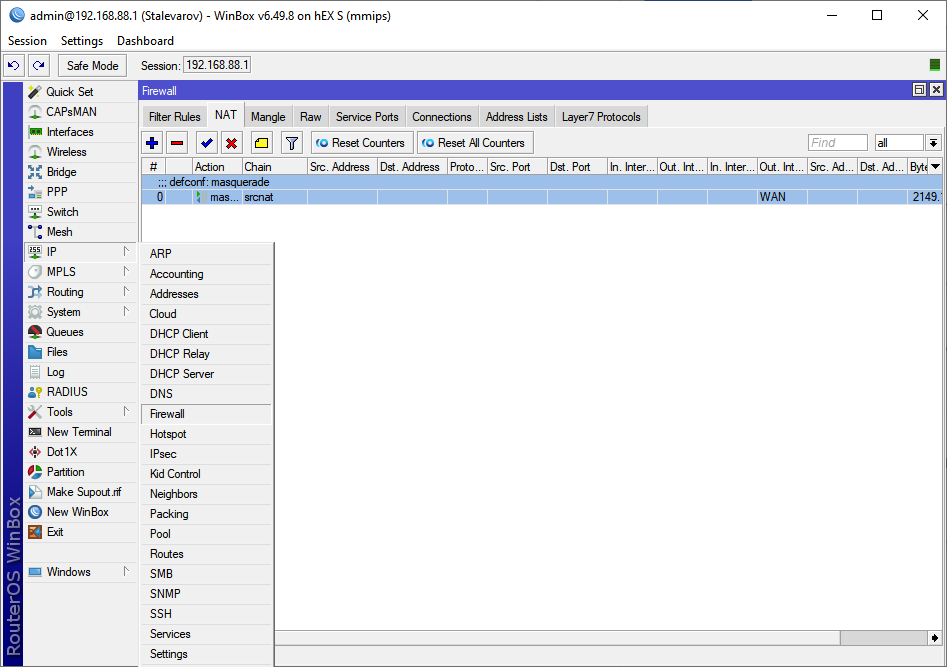Click the Reset All Counters button
The image size is (947, 667).
(x=475, y=143)
